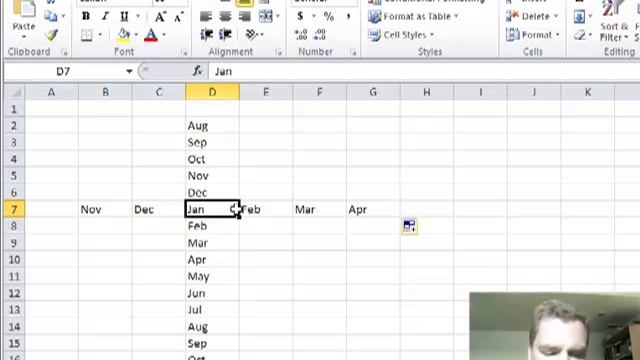Viewport: 640px width, 360px height.
Task: Click the Name Box showing D7
Action: [63, 71]
